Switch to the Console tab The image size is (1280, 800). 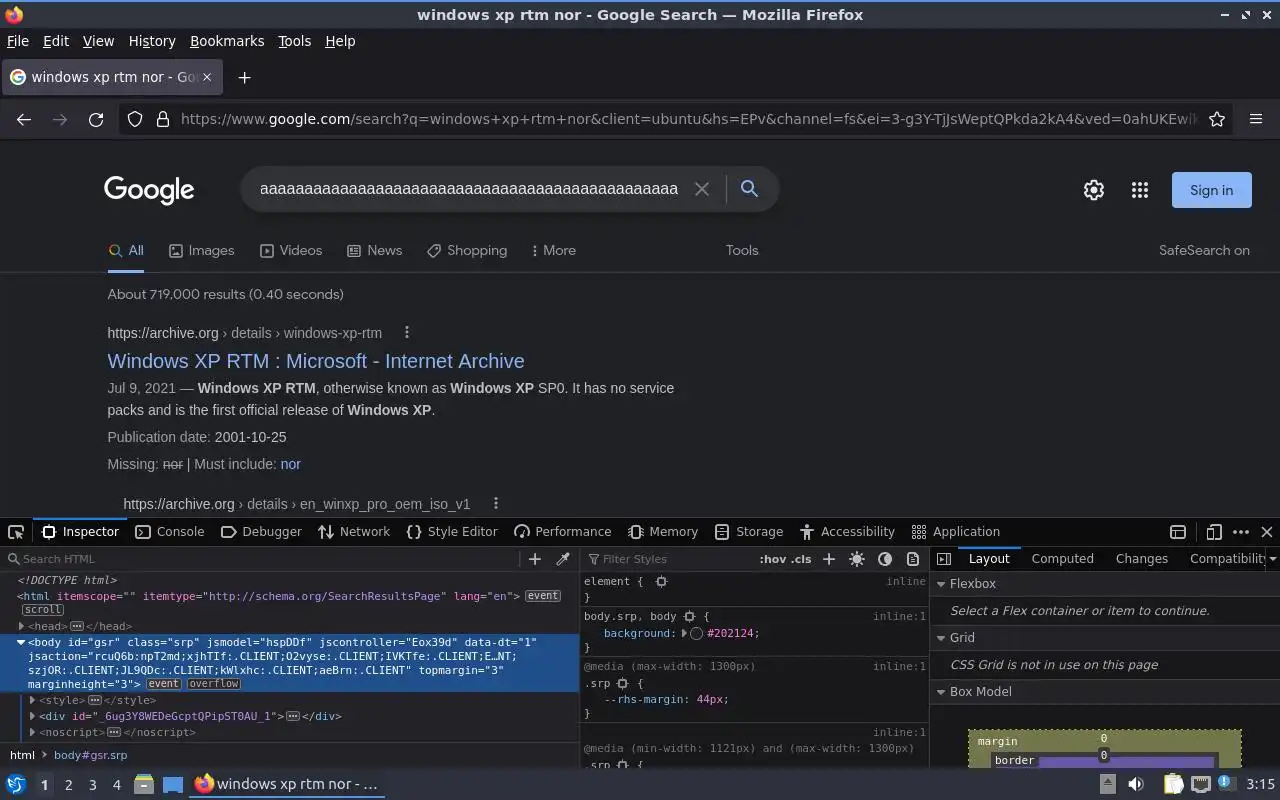[x=169, y=532]
